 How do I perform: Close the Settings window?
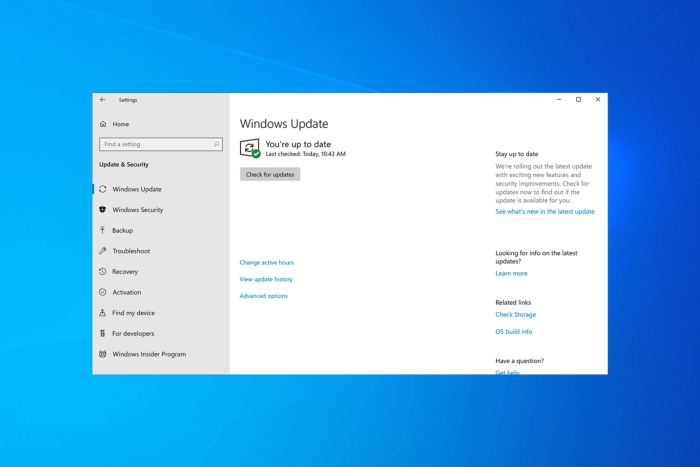pyautogui.click(x=598, y=100)
